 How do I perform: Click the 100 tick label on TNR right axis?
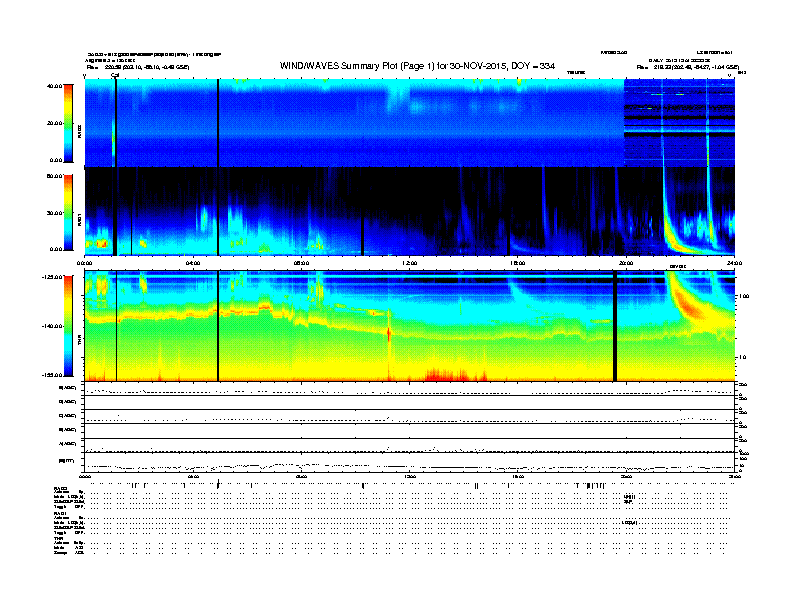(744, 296)
